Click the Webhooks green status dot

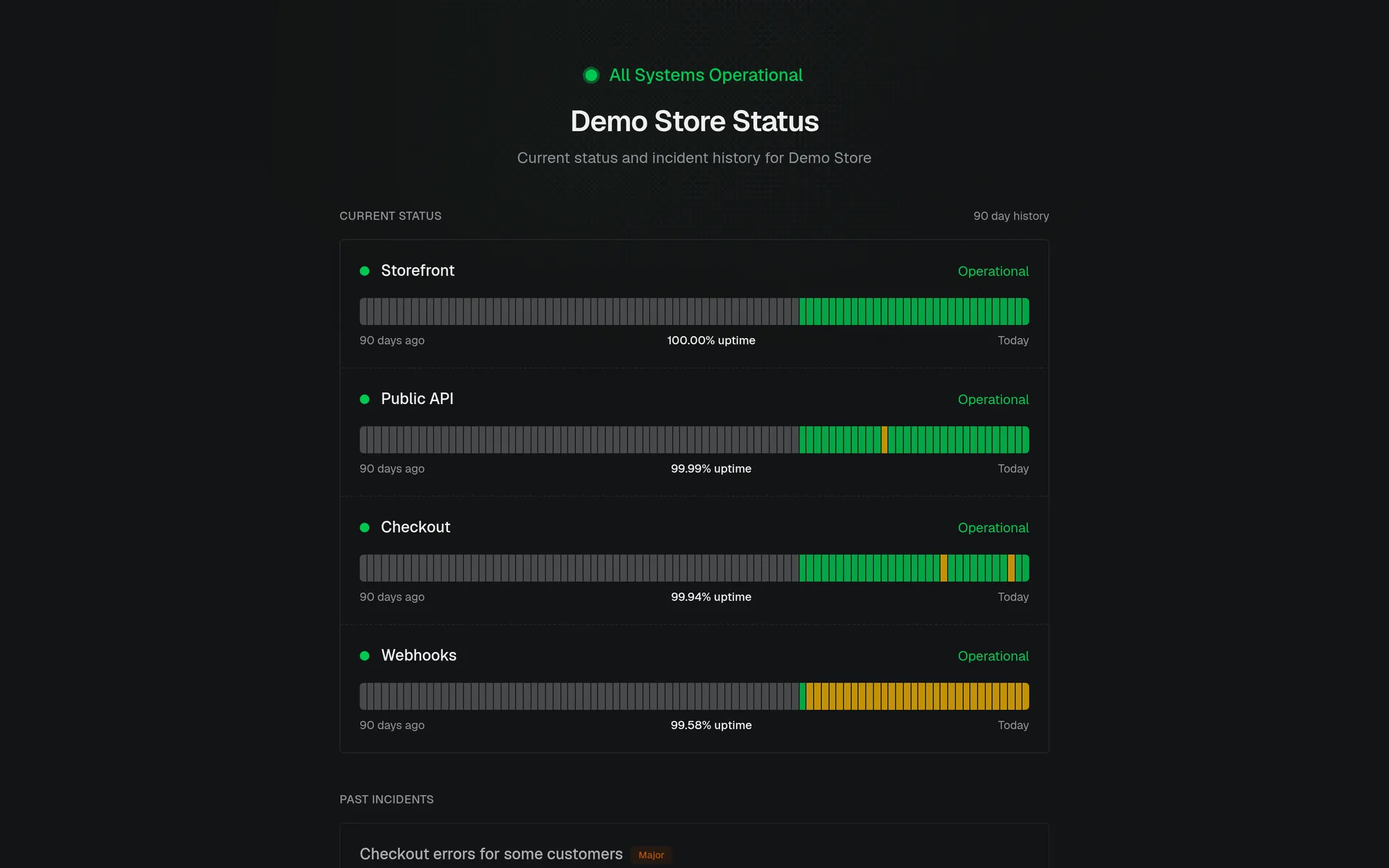pos(365,656)
